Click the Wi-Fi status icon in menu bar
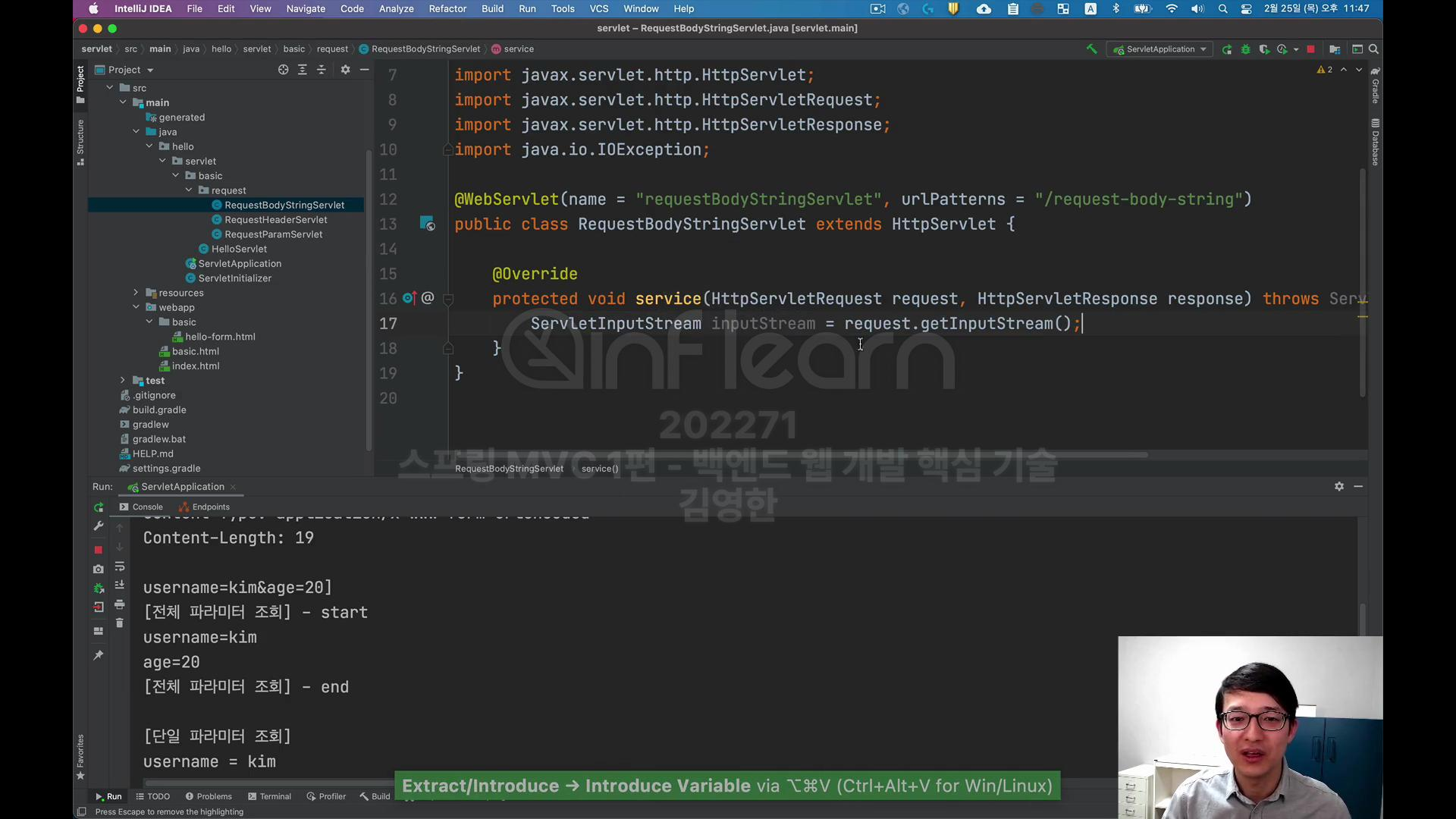Screen dimensions: 1456x819 (1172, 9)
